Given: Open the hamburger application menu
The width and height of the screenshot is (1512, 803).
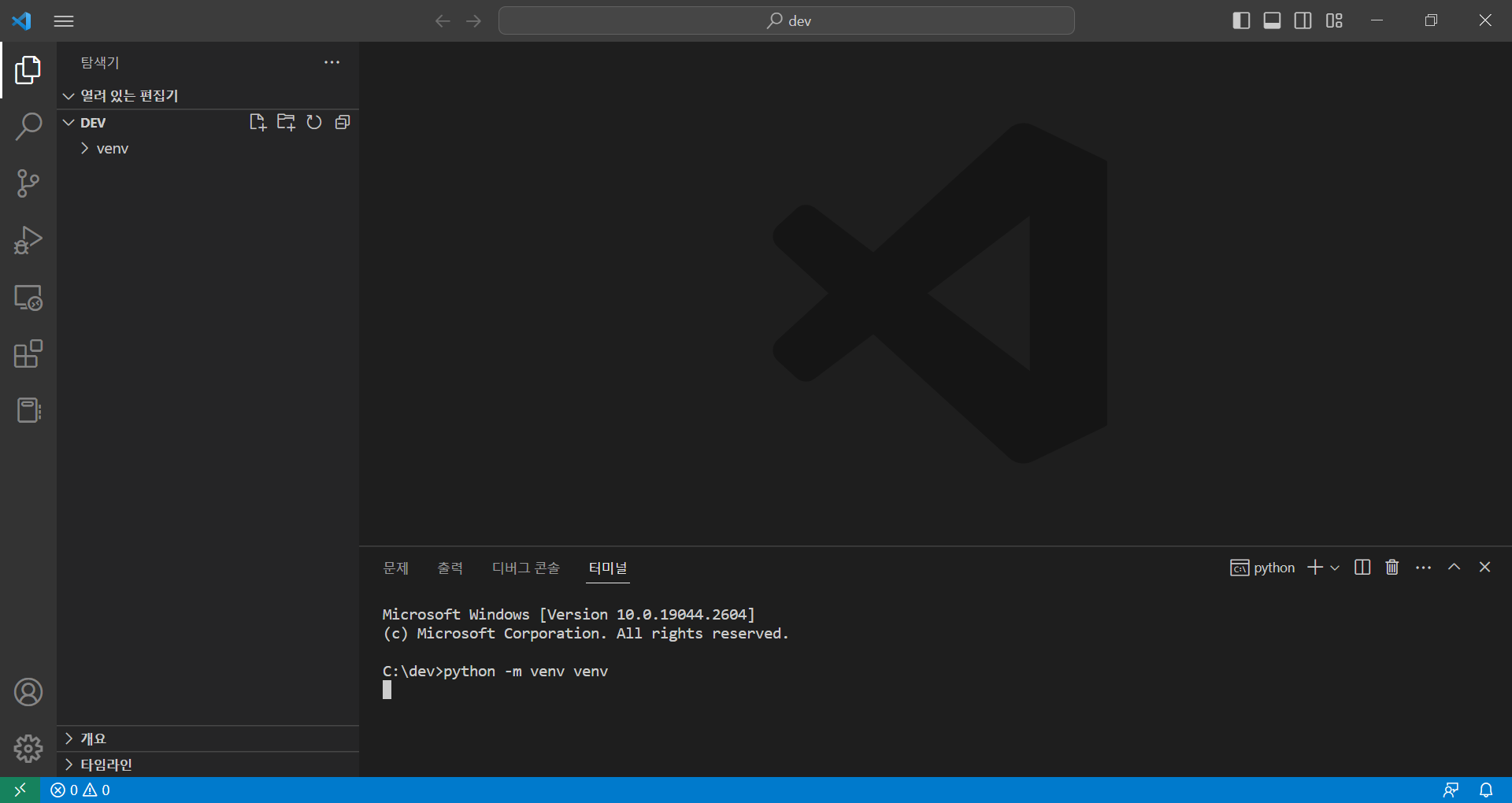Looking at the screenshot, I should pyautogui.click(x=64, y=20).
